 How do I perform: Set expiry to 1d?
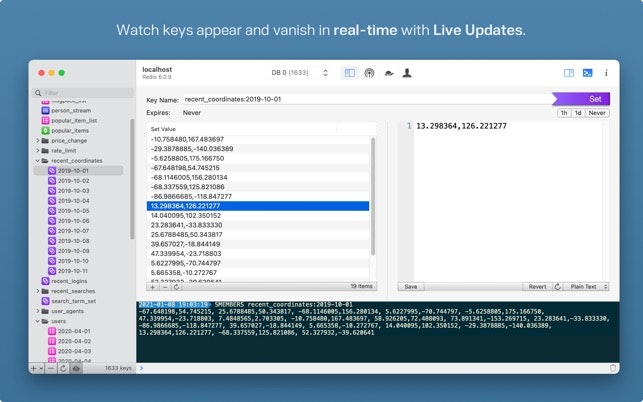[x=578, y=113]
